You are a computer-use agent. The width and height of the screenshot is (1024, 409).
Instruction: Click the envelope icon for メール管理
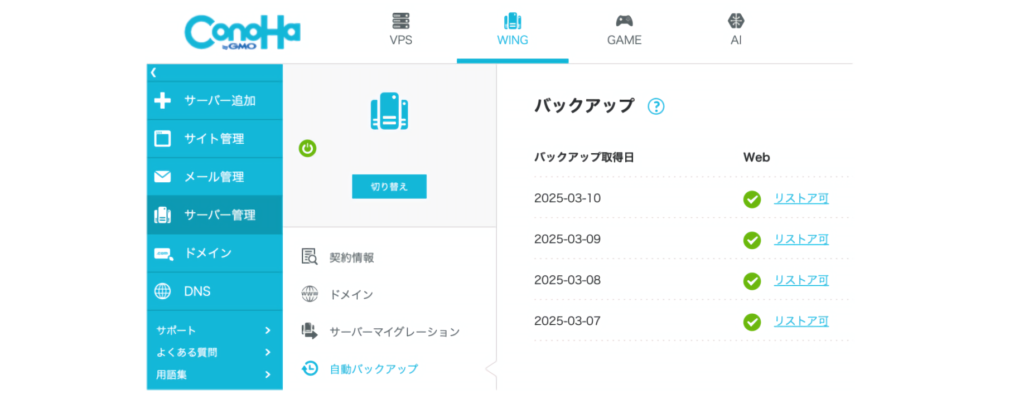pos(163,177)
